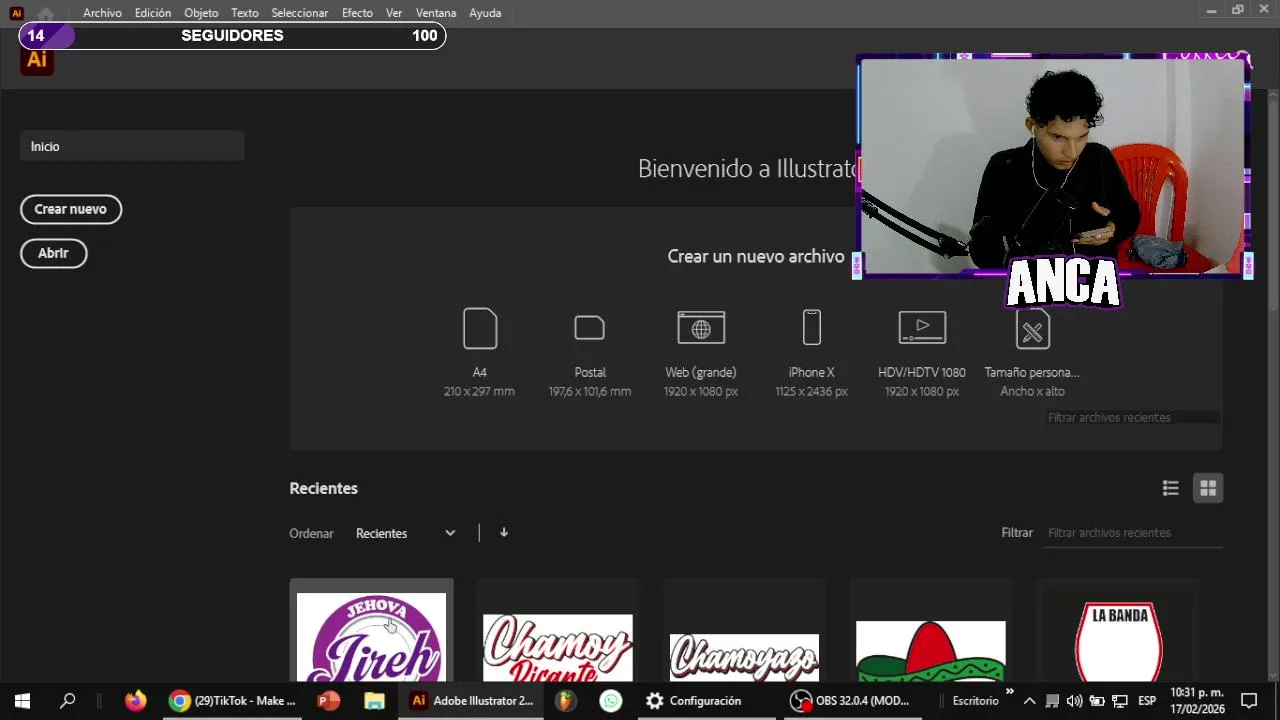
Task: Select the HDV/HDTV 1080 preset icon
Action: pos(922,328)
